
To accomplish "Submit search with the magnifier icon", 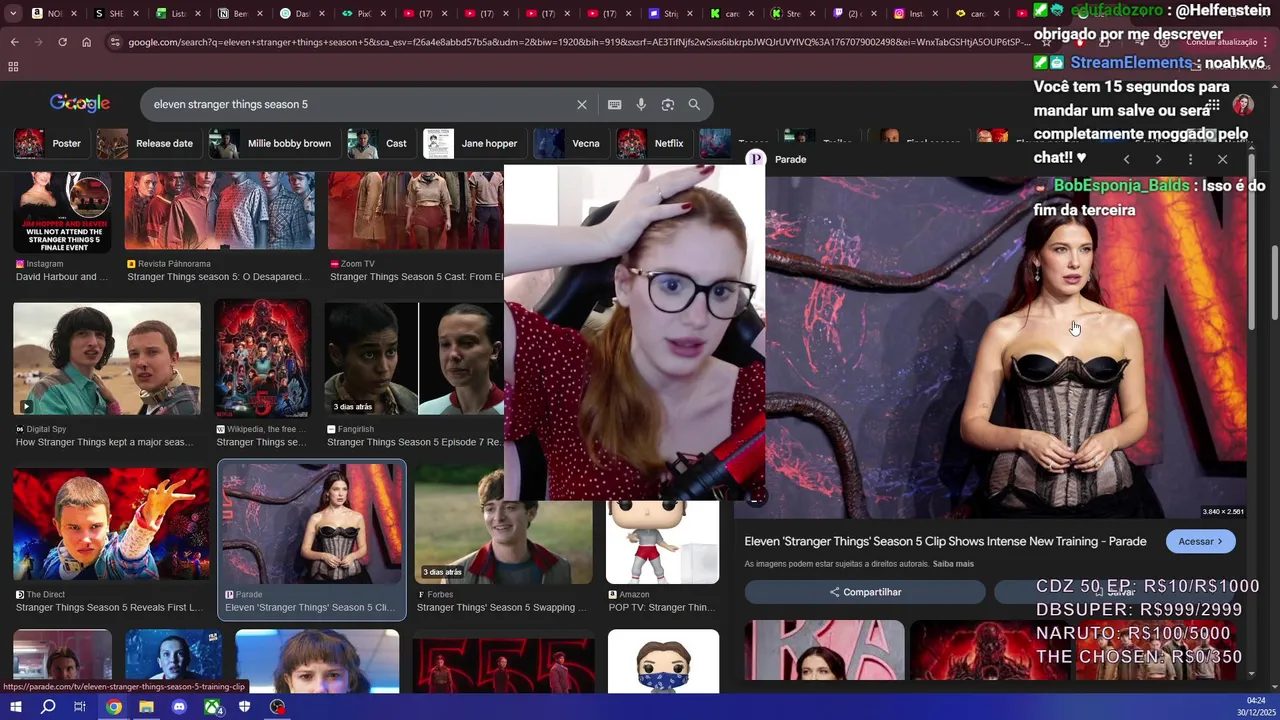I will coord(694,104).
